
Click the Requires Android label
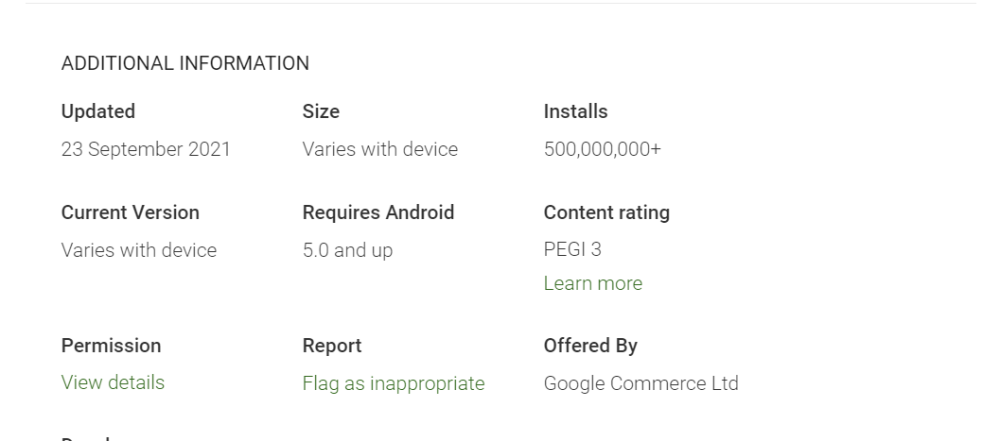[x=378, y=212]
